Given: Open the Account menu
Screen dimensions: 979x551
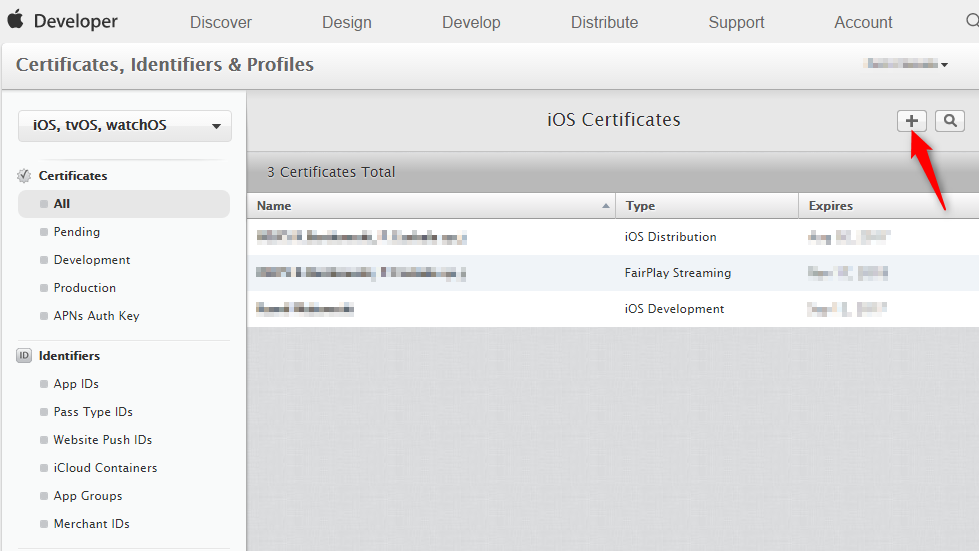Looking at the screenshot, I should [863, 22].
